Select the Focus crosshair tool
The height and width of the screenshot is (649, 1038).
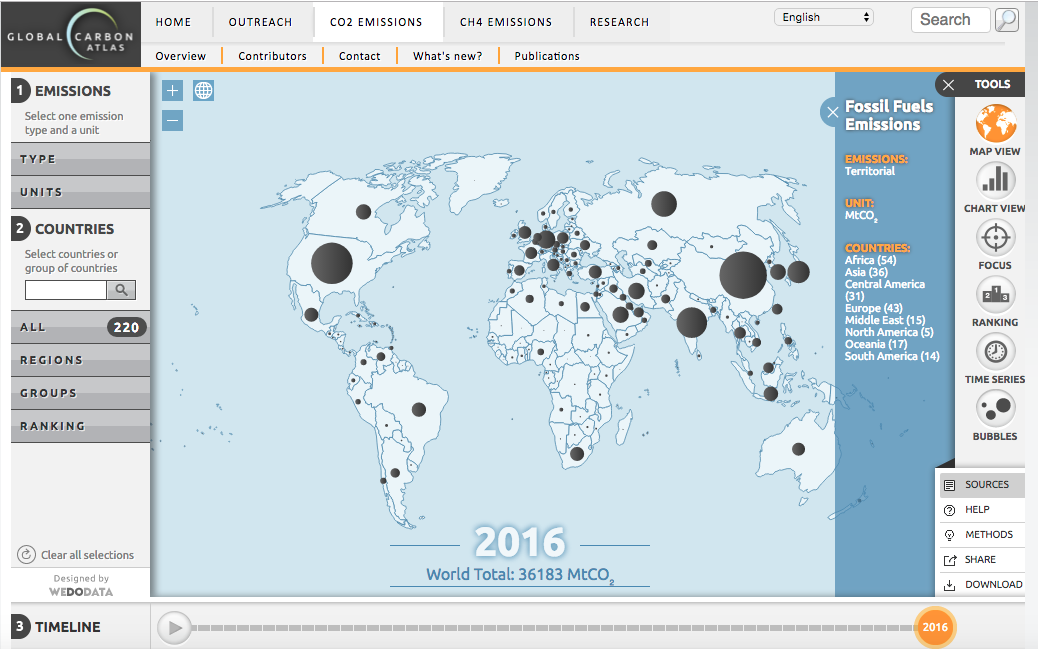pos(994,238)
